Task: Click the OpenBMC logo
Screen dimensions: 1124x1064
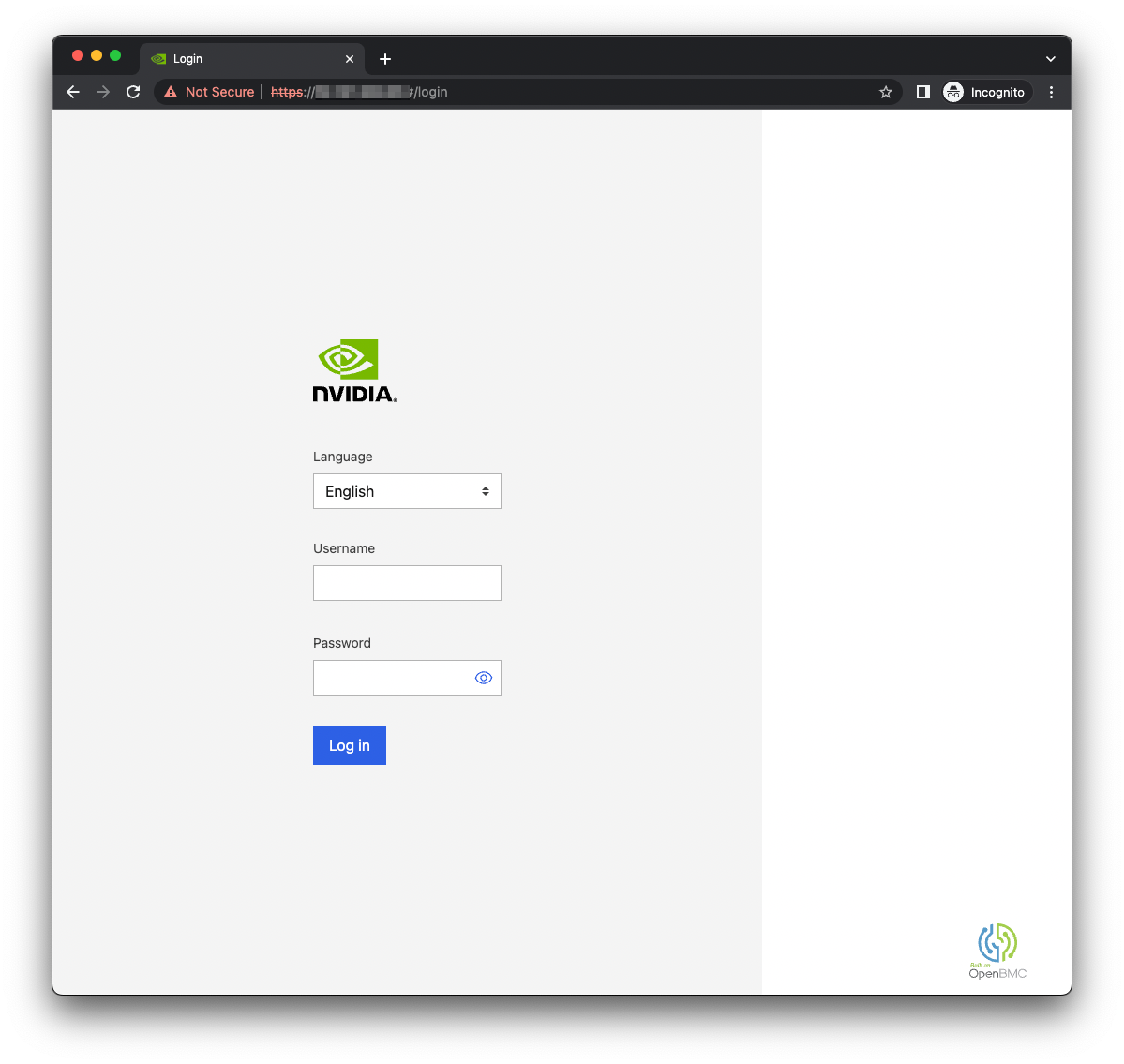Action: [997, 951]
